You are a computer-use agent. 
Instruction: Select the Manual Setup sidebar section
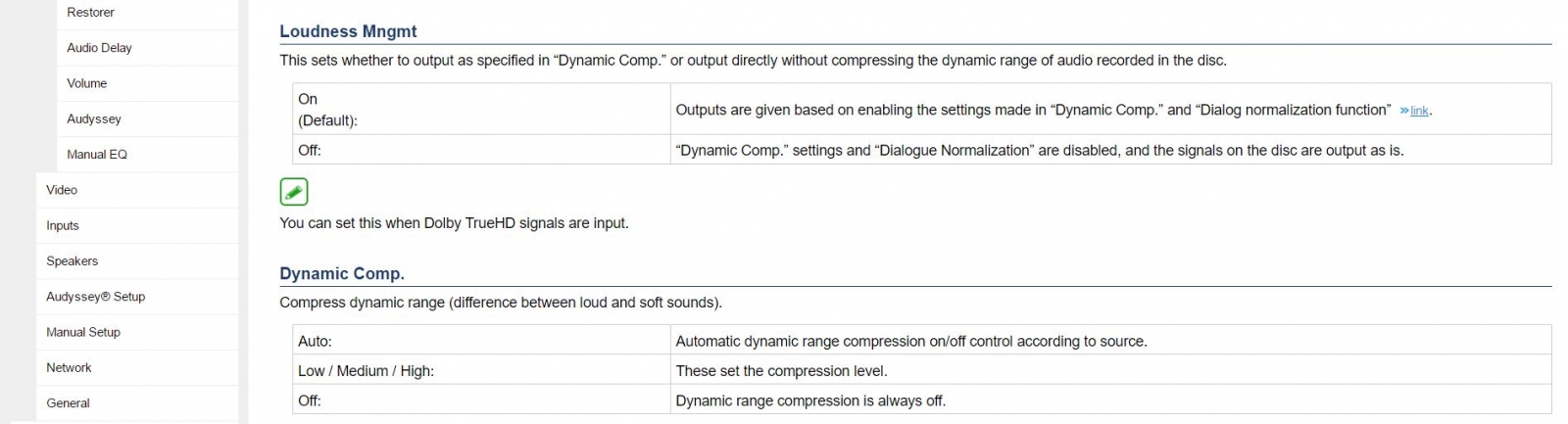coord(83,332)
